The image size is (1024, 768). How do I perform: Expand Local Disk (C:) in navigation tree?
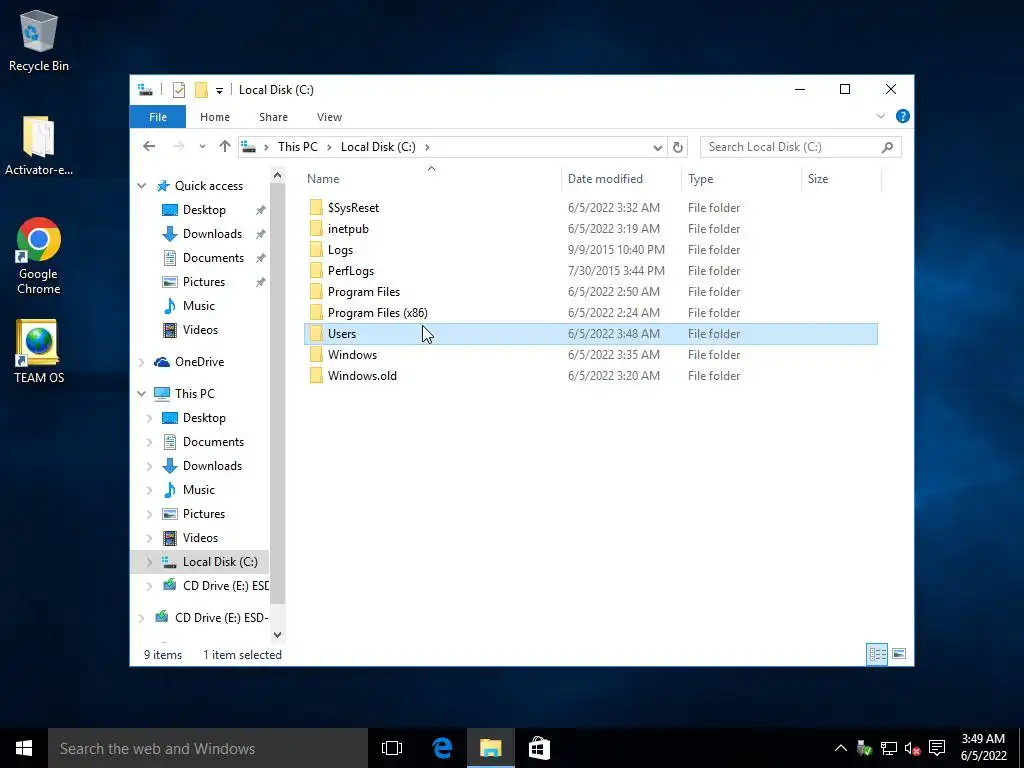150,562
